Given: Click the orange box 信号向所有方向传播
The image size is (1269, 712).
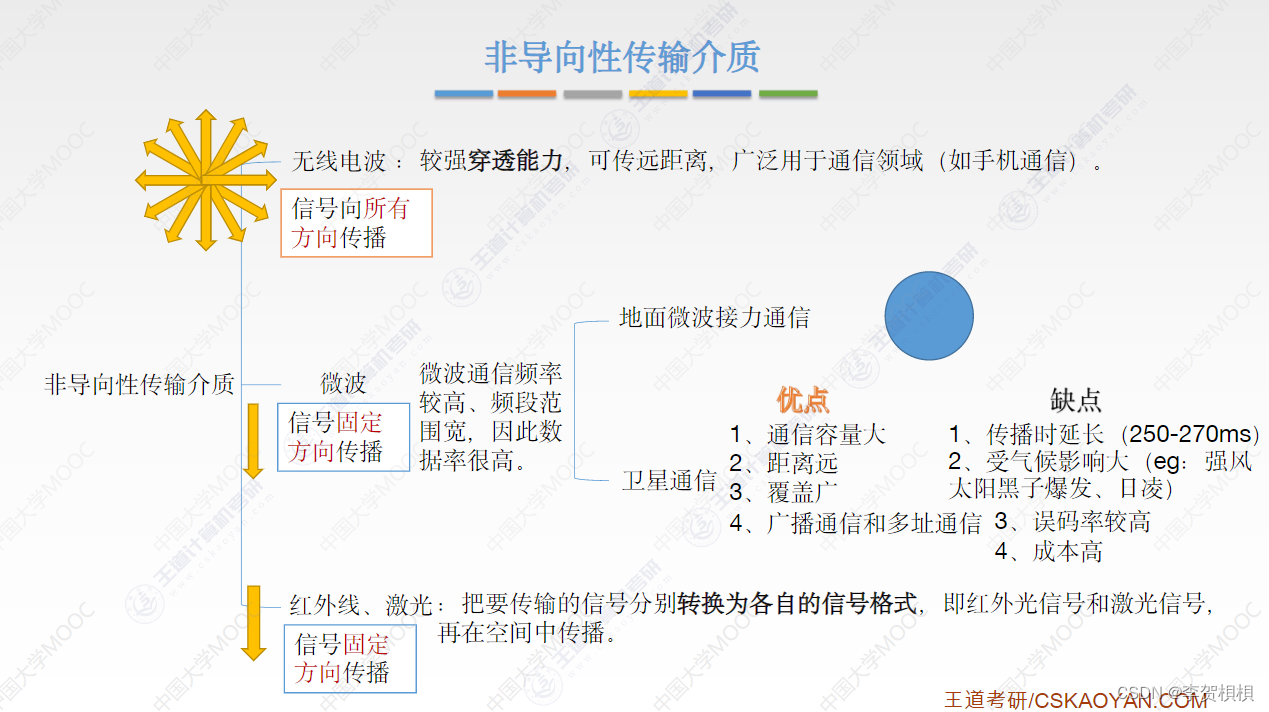Looking at the screenshot, I should click(x=356, y=223).
